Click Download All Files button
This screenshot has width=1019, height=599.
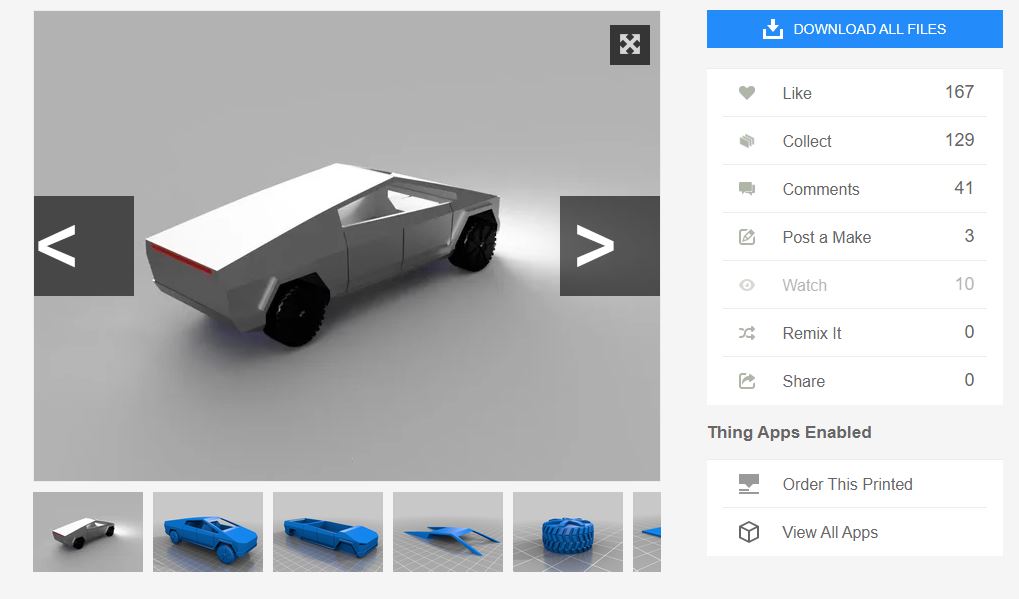pyautogui.click(x=855, y=29)
